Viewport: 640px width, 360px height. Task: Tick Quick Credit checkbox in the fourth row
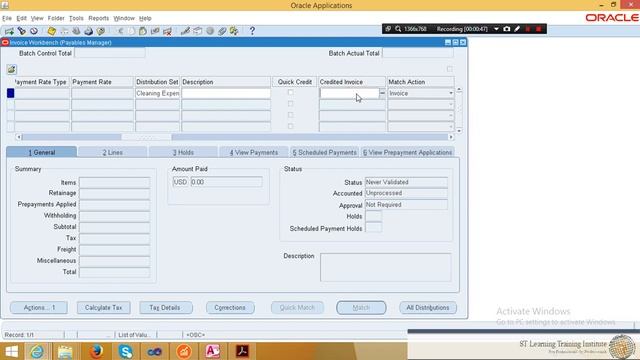pyautogui.click(x=290, y=126)
